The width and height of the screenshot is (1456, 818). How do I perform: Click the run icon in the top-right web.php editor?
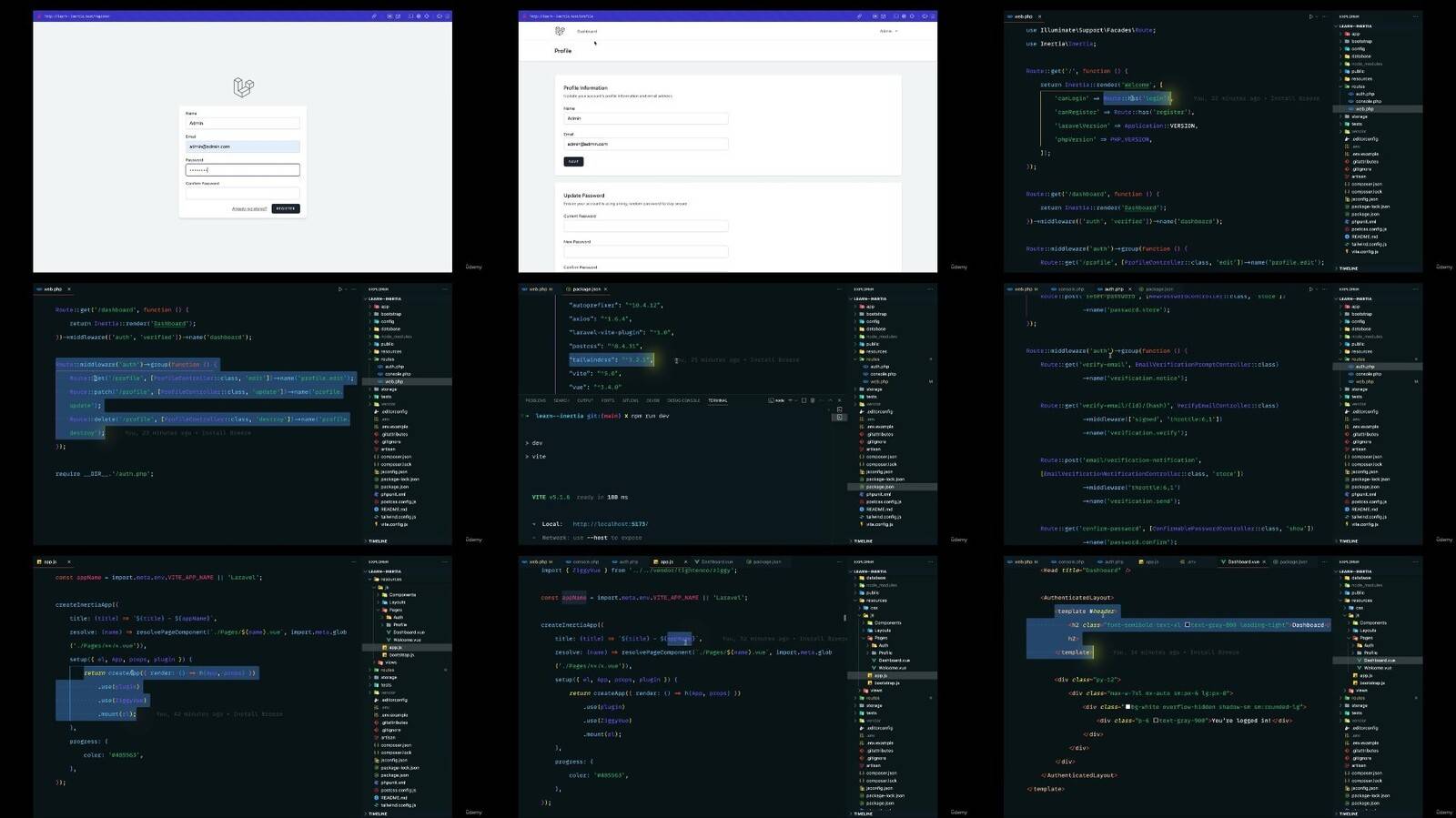click(1310, 16)
